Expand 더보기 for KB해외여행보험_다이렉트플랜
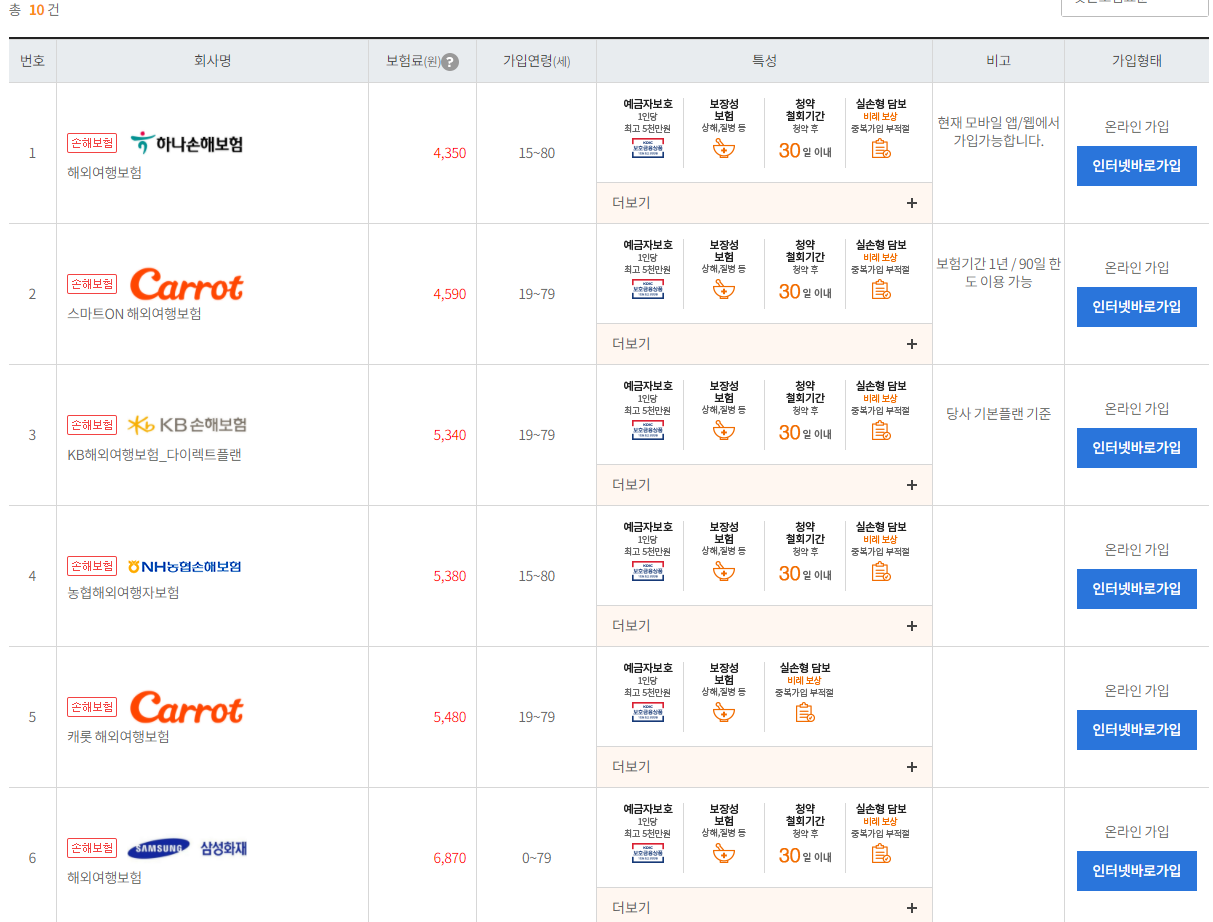 click(764, 485)
